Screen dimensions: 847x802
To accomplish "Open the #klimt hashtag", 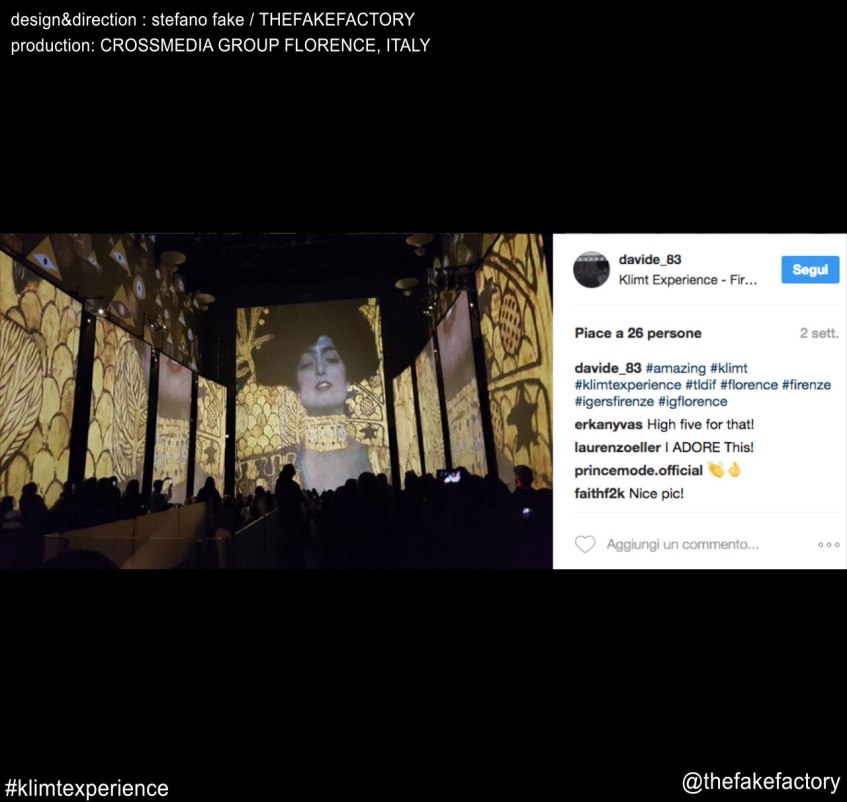I will (x=729, y=368).
